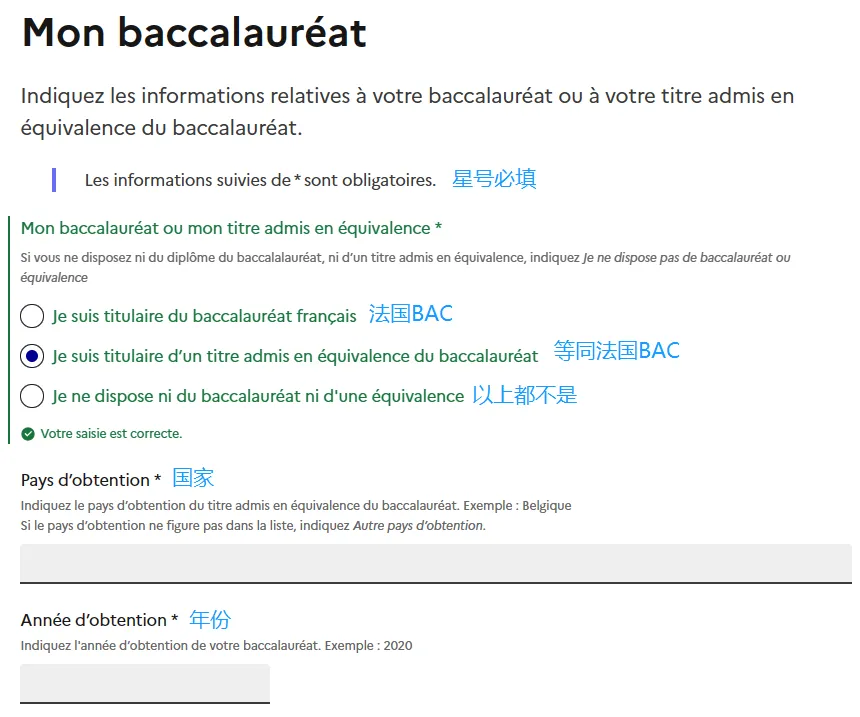Click the blue '以上都不是' annotation
The image size is (860, 717).
click(524, 395)
